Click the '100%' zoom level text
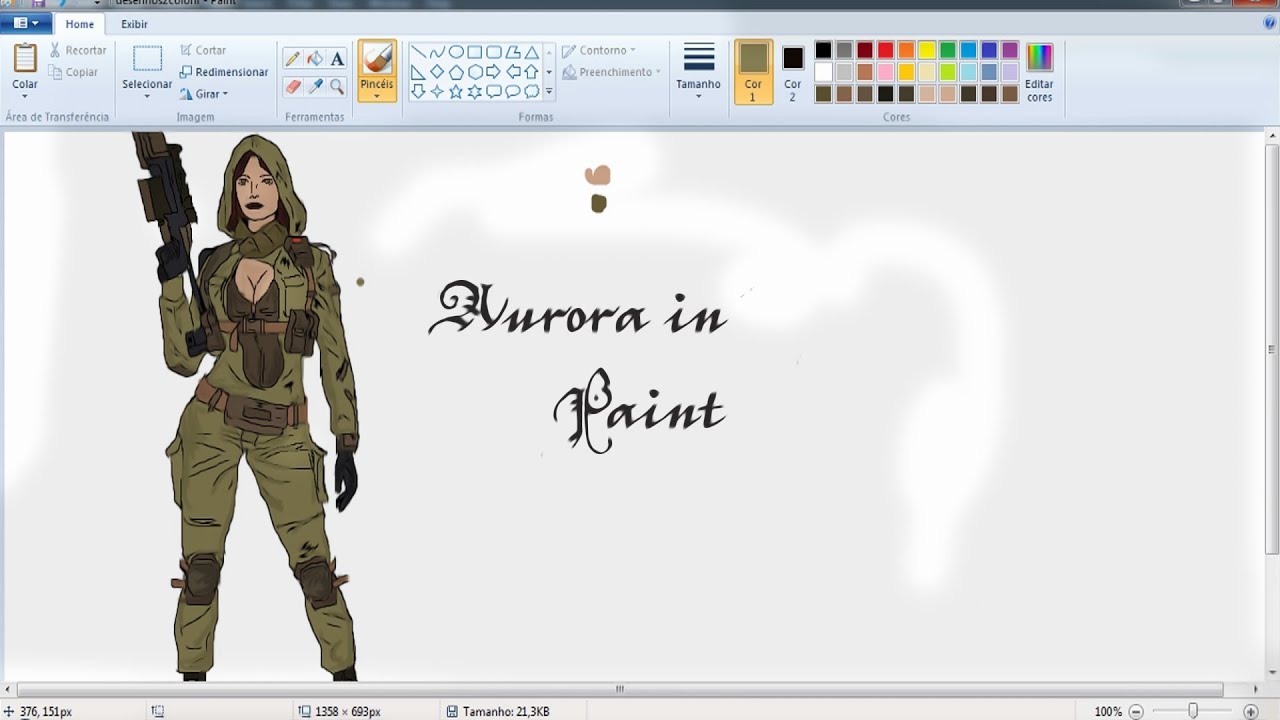The height and width of the screenshot is (720, 1280). (1108, 712)
